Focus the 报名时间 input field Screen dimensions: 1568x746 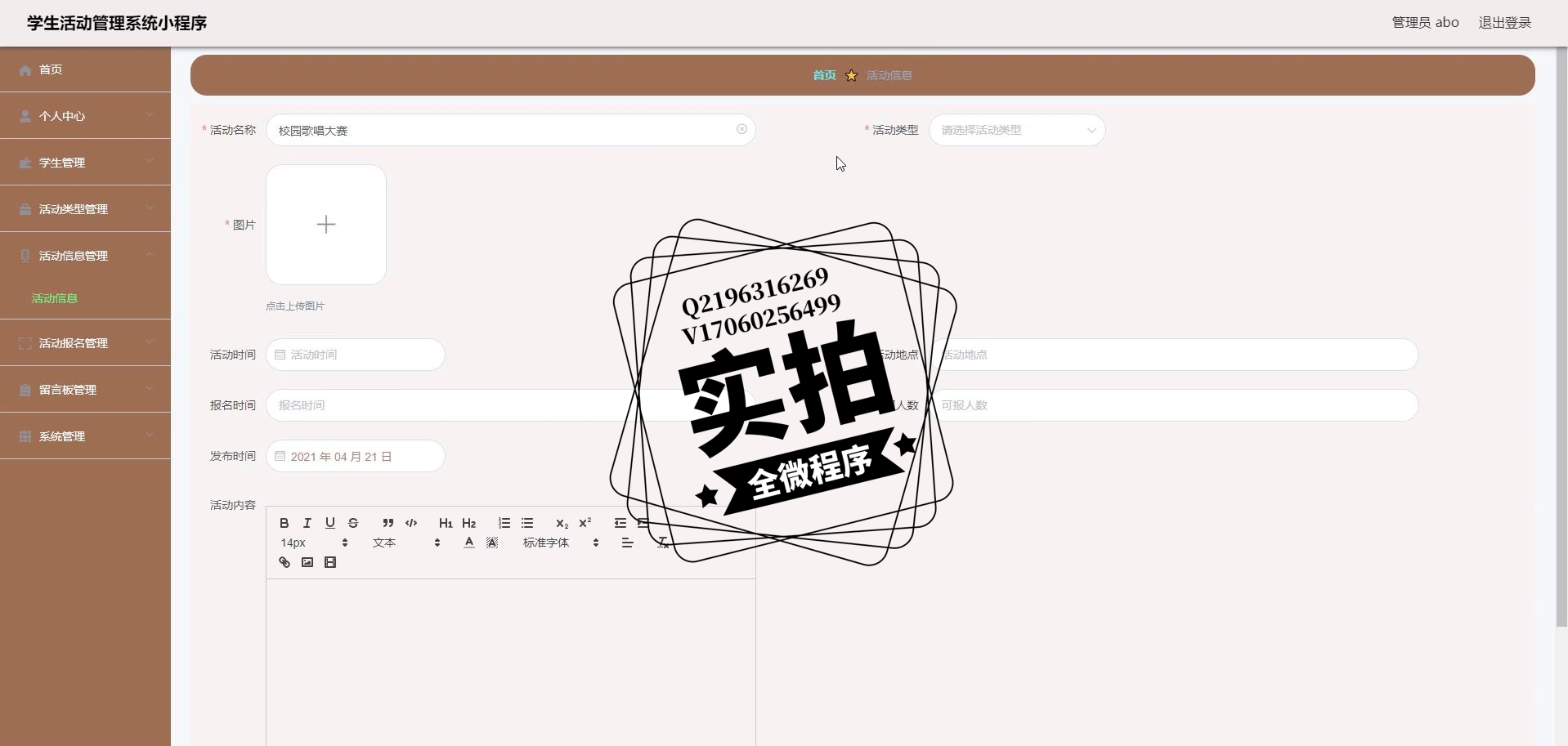pos(511,405)
